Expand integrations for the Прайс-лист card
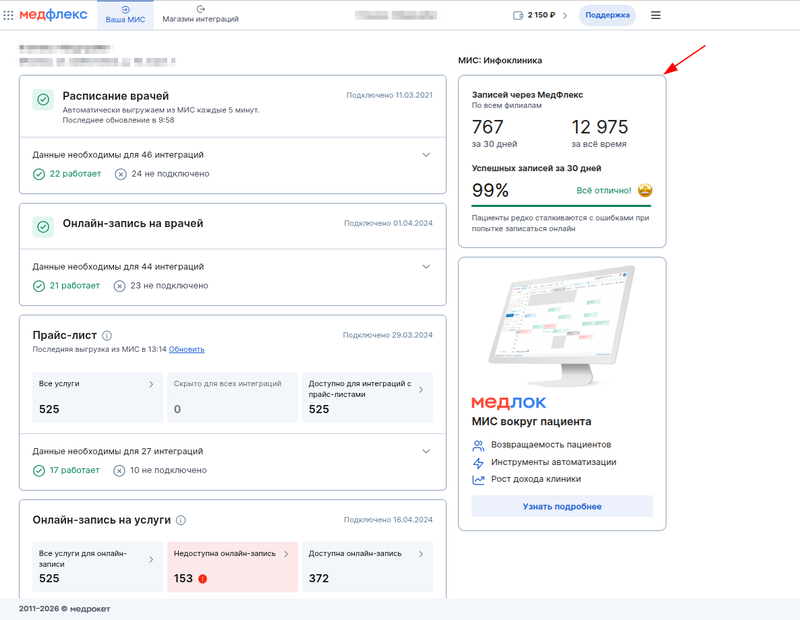 [x=426, y=451]
